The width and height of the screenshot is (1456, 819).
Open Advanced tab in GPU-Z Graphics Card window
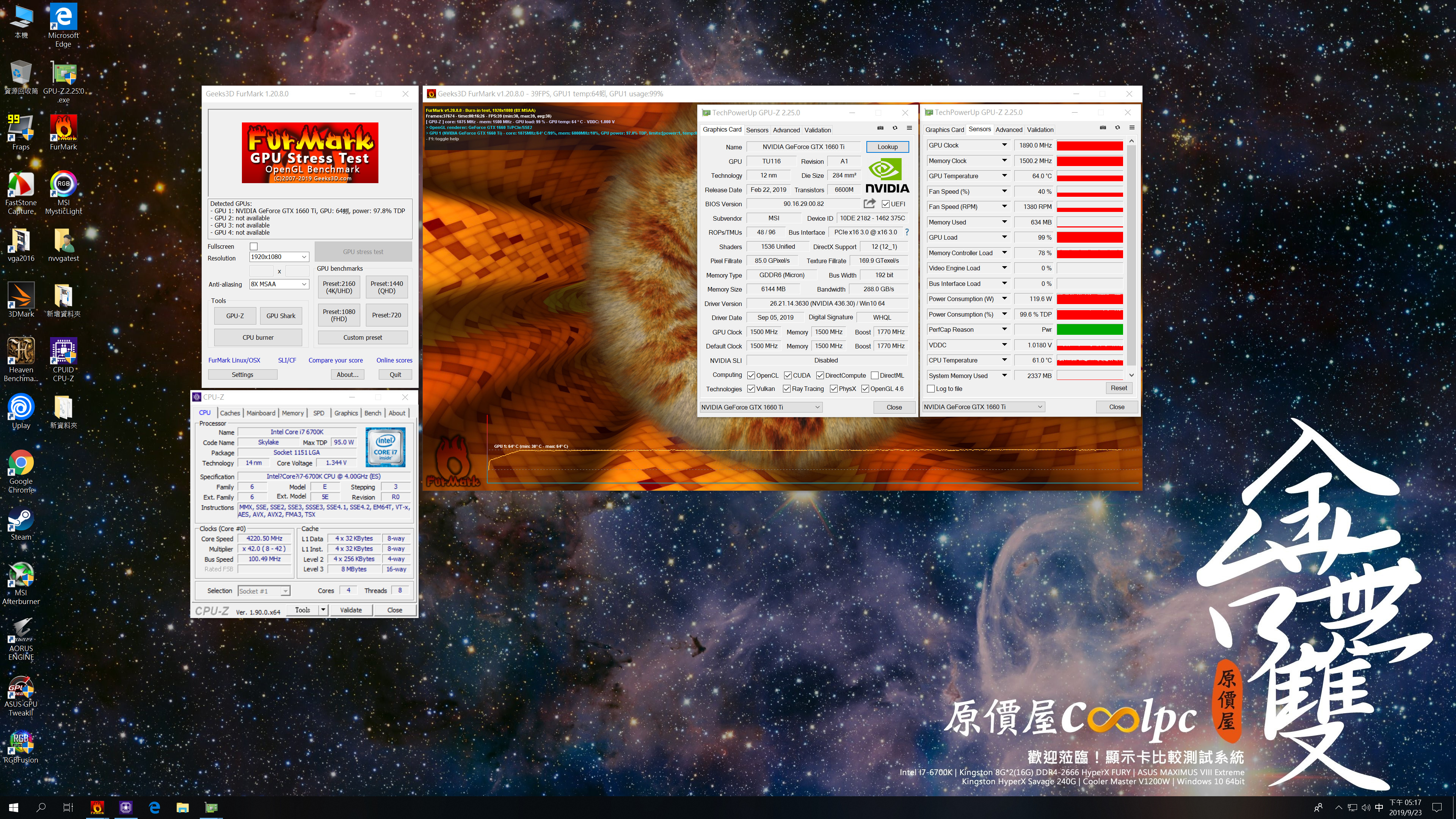coord(786,130)
